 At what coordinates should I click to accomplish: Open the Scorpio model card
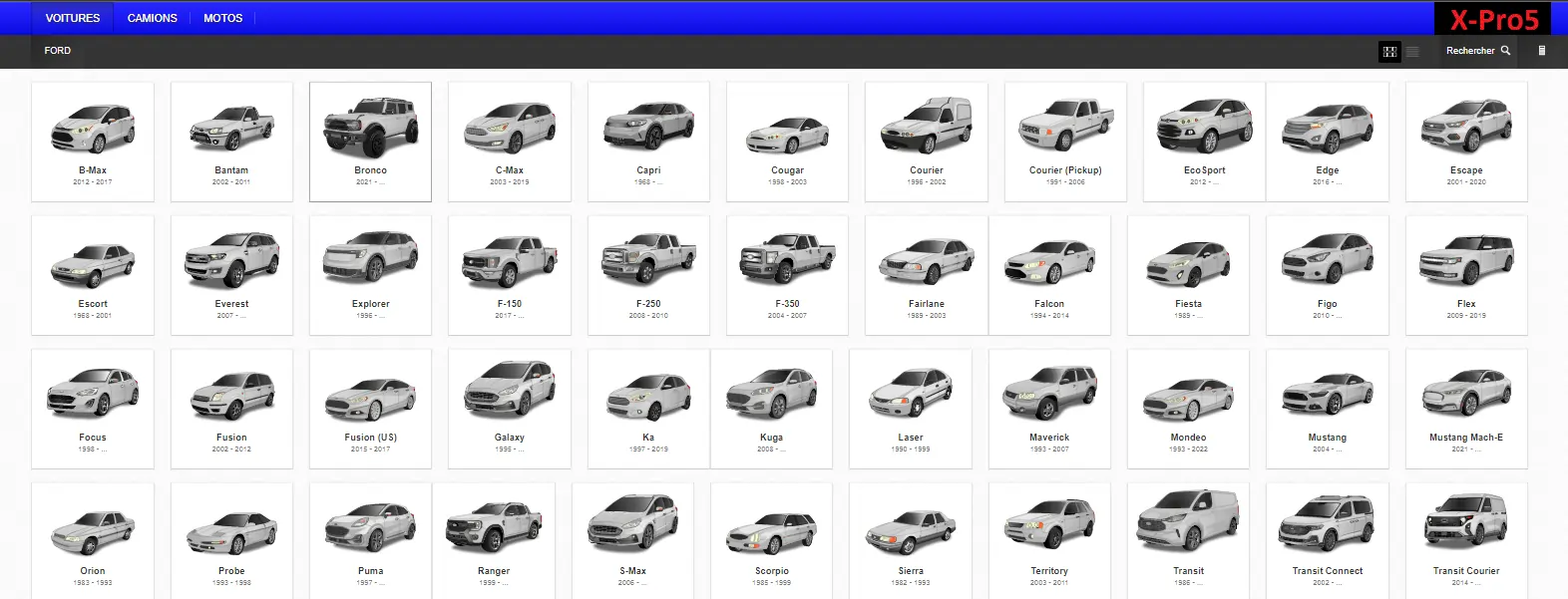(x=771, y=541)
